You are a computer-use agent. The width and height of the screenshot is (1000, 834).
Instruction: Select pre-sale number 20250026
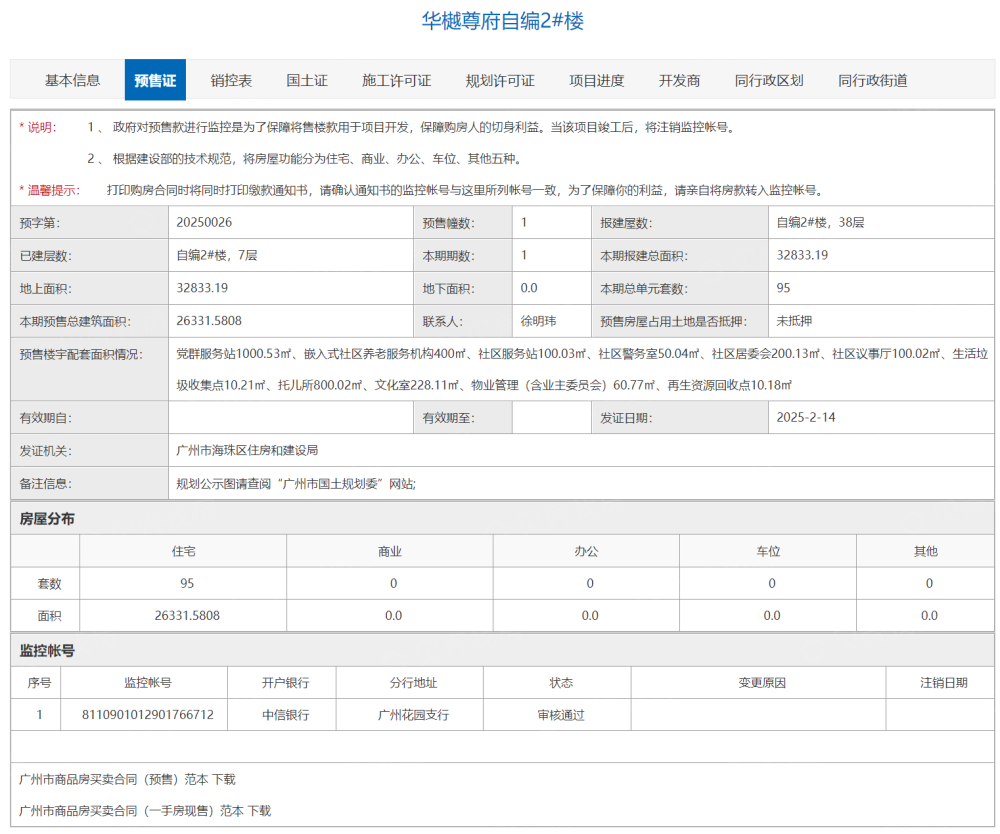click(204, 223)
